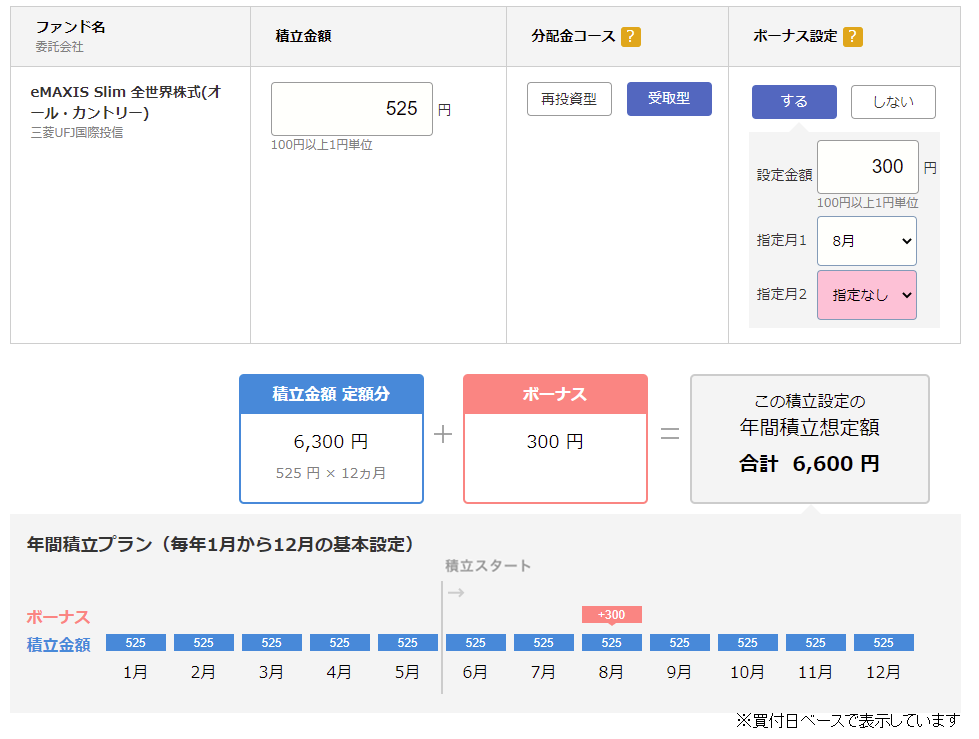
Task: Click the pink ボーナス card header
Action: [x=555, y=394]
